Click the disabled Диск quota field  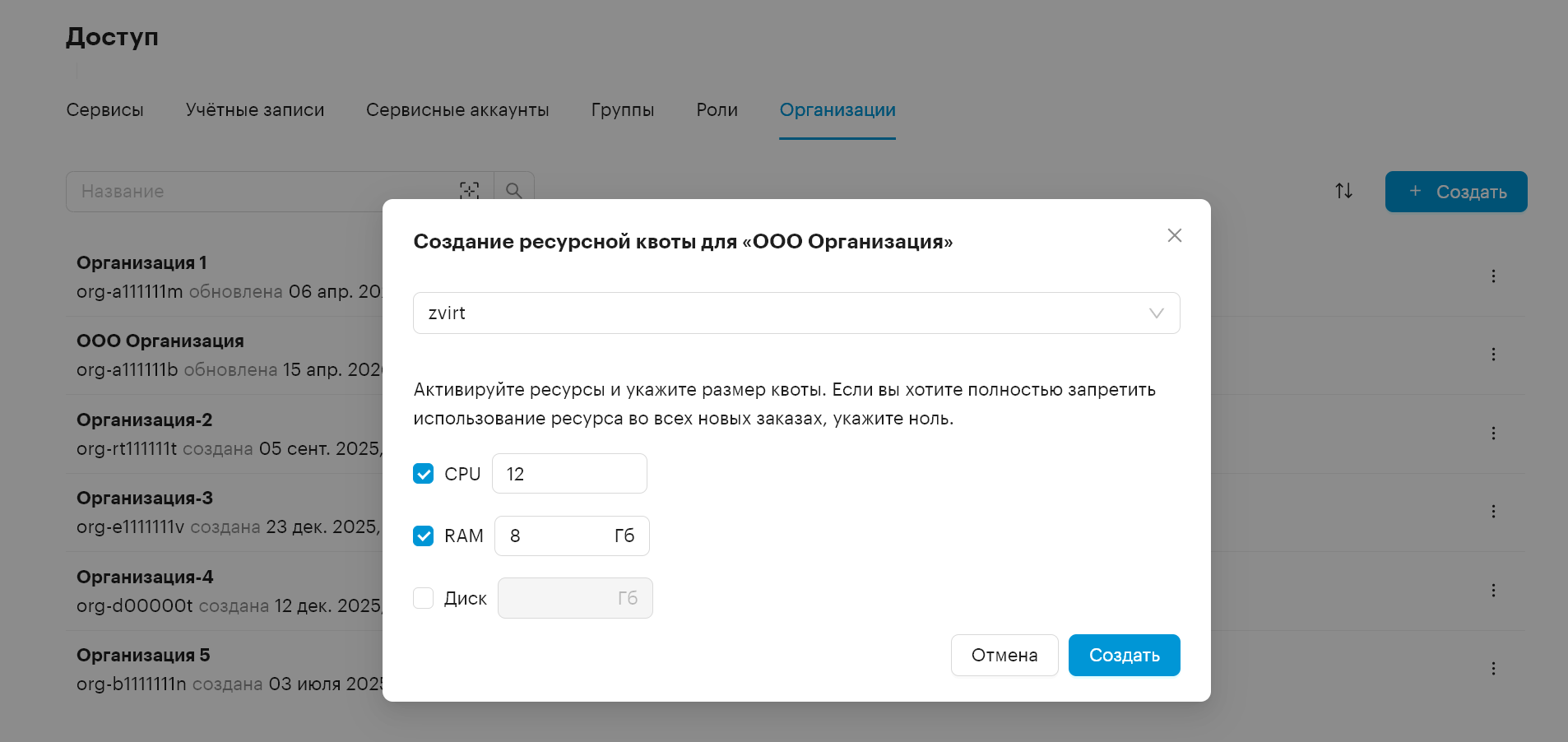pyautogui.click(x=575, y=598)
